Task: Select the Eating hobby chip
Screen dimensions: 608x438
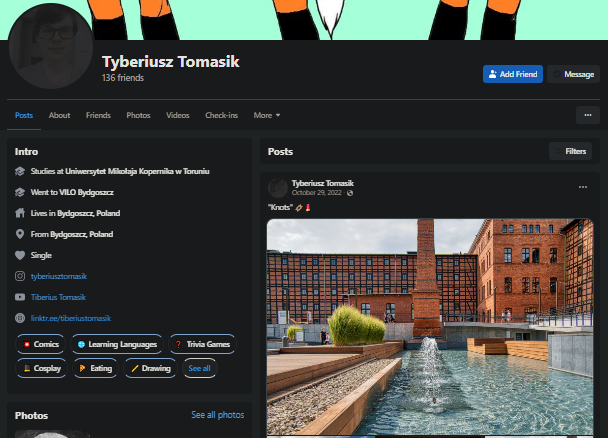Action: [95, 368]
